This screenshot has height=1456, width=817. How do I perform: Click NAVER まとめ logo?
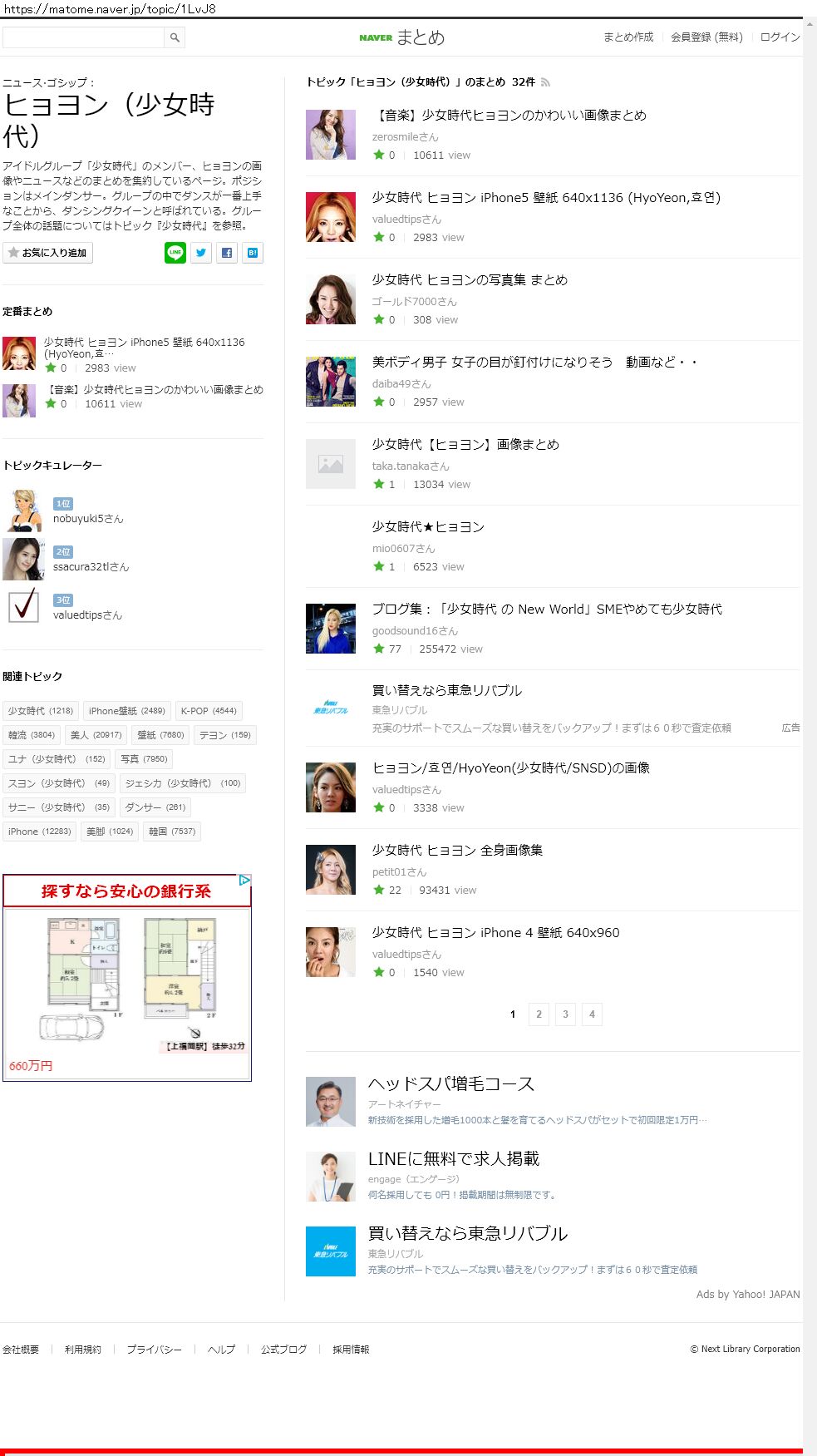coord(402,37)
